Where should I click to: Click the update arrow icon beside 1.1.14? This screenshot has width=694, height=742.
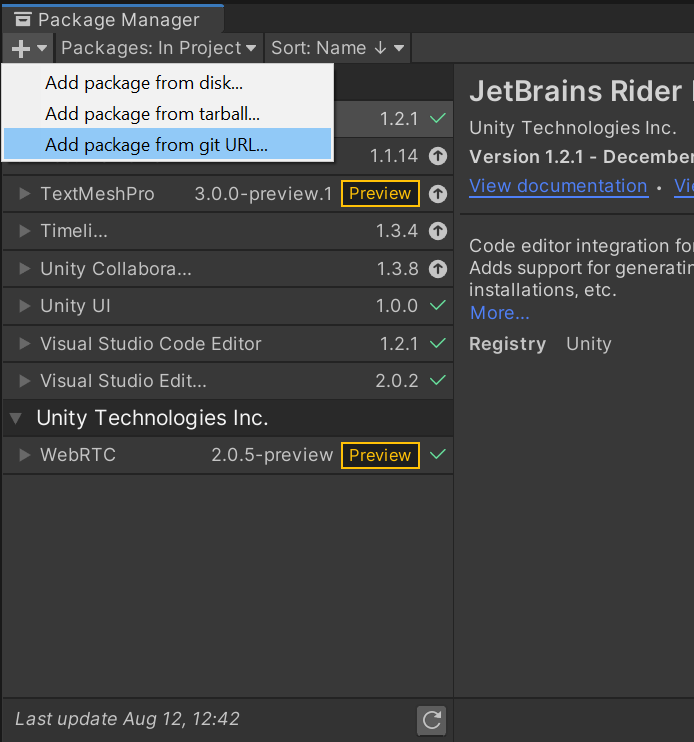pos(438,156)
